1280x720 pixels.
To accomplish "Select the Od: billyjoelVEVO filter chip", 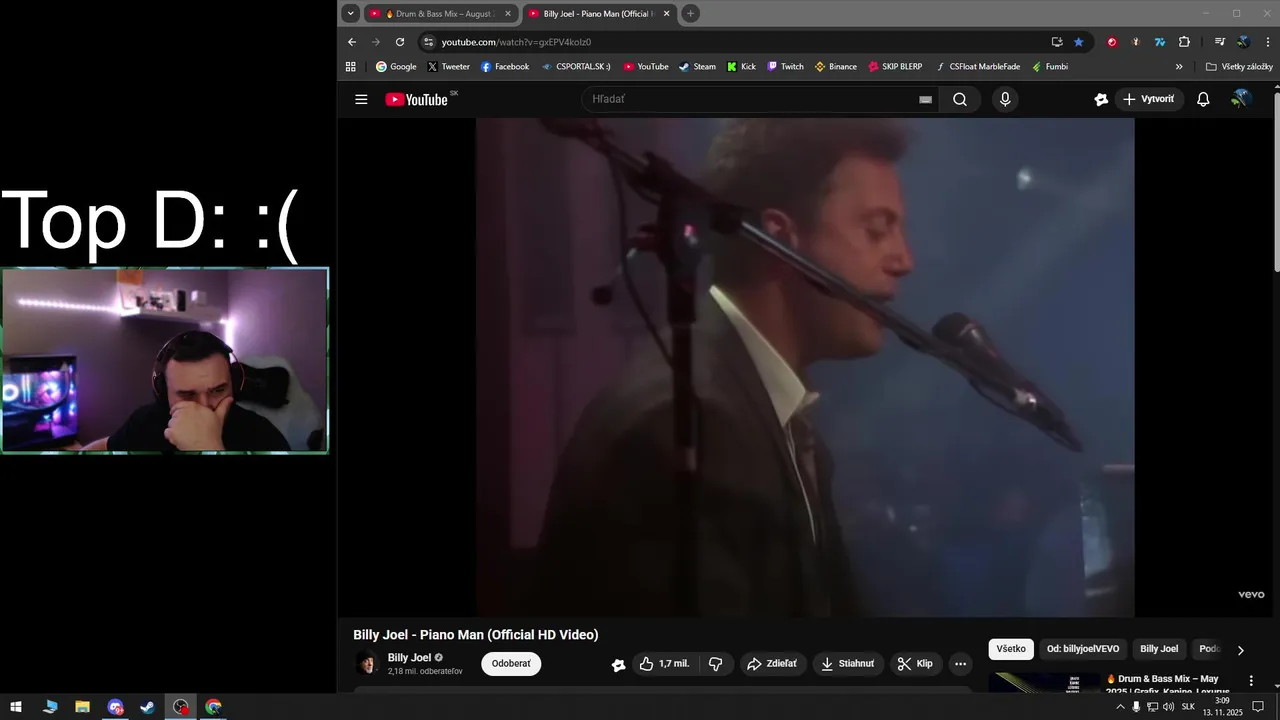I will point(1083,649).
